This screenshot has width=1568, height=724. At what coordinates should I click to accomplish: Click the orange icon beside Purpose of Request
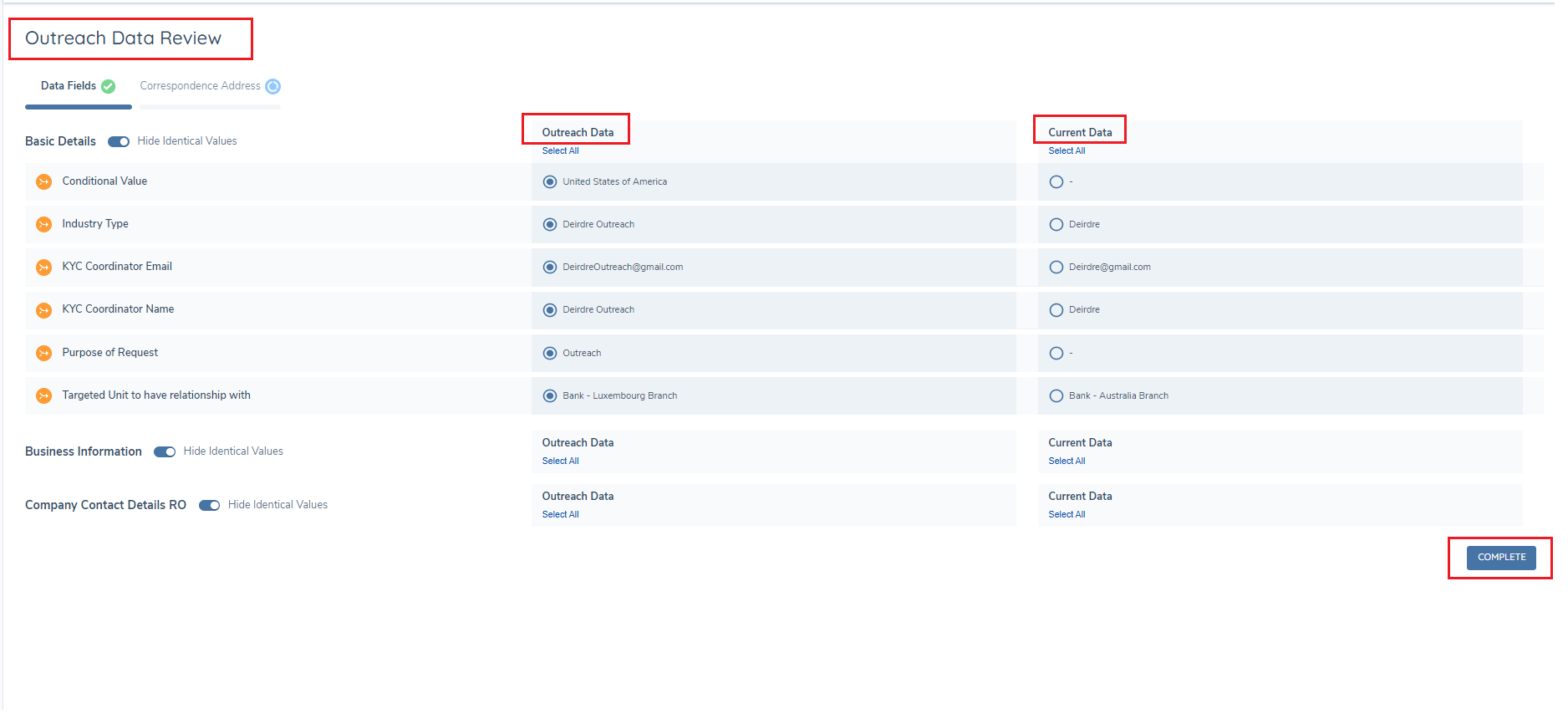click(44, 354)
